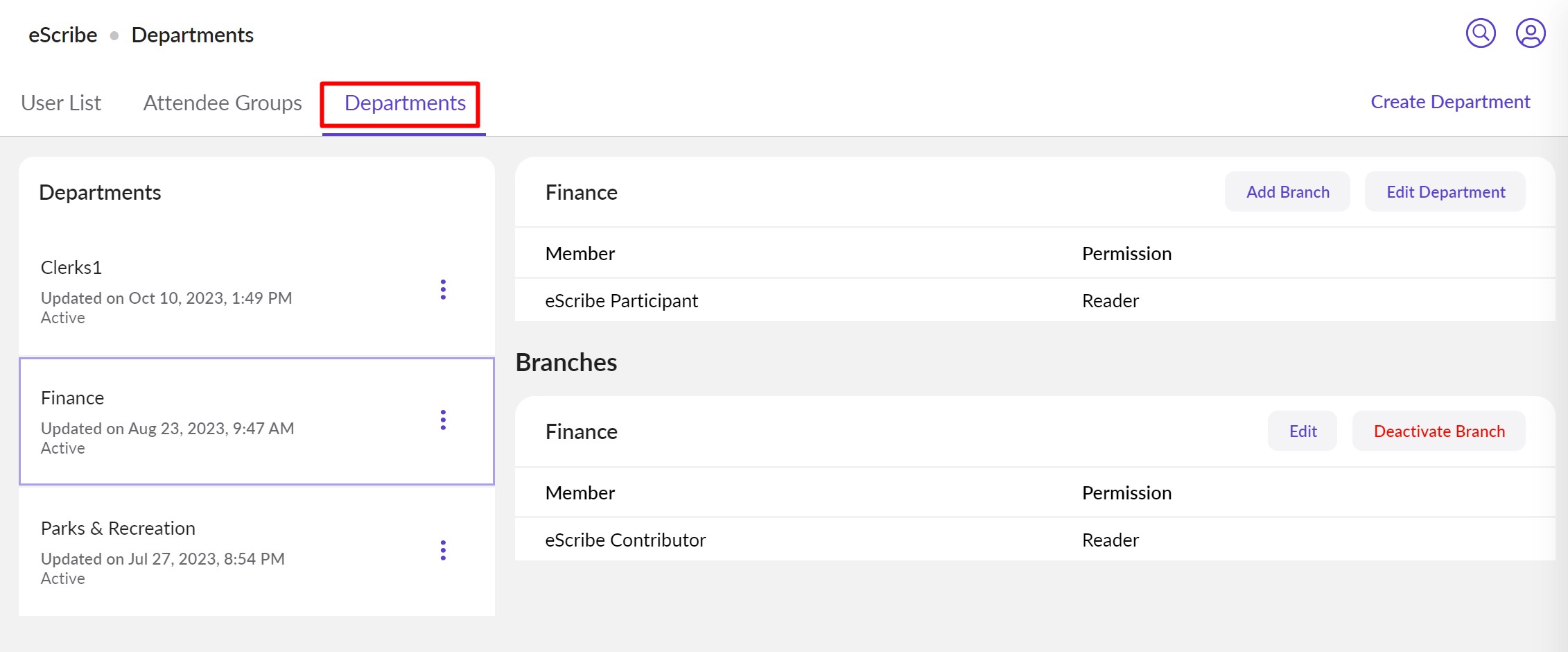The image size is (1568, 652).
Task: Switch to the Attendee Groups tab
Action: tap(223, 103)
